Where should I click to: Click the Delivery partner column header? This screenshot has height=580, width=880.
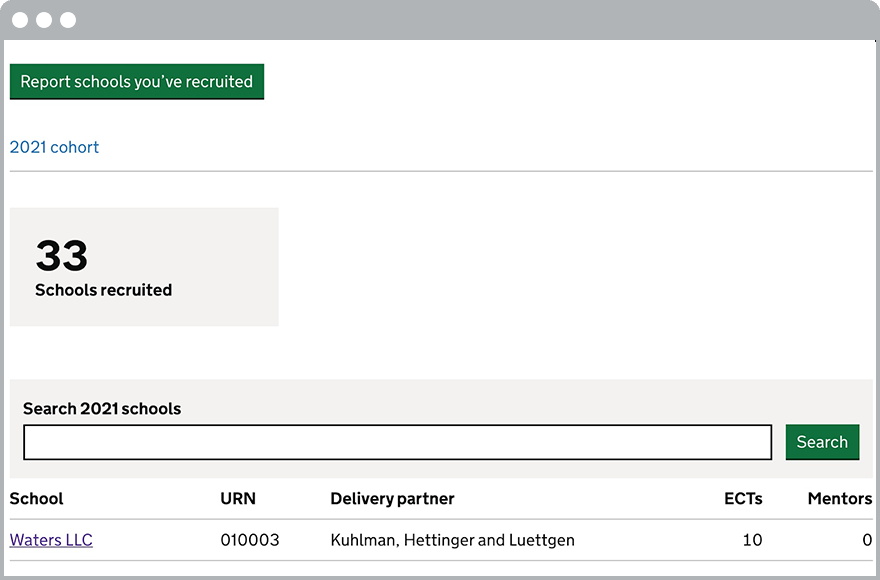click(x=392, y=498)
